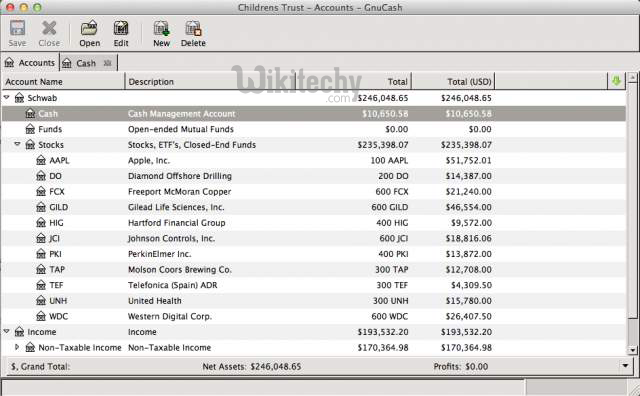Viewport: 640px width, 396px height.
Task: Click the FCX account bank icon
Action: (x=41, y=191)
